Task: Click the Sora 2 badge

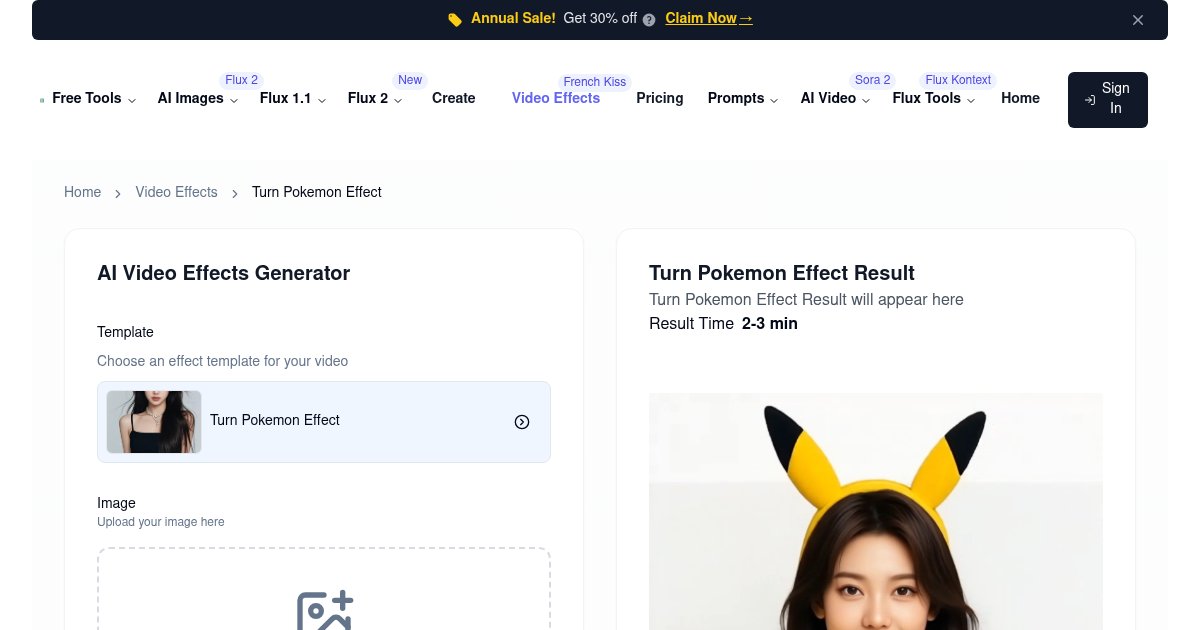Action: (872, 80)
